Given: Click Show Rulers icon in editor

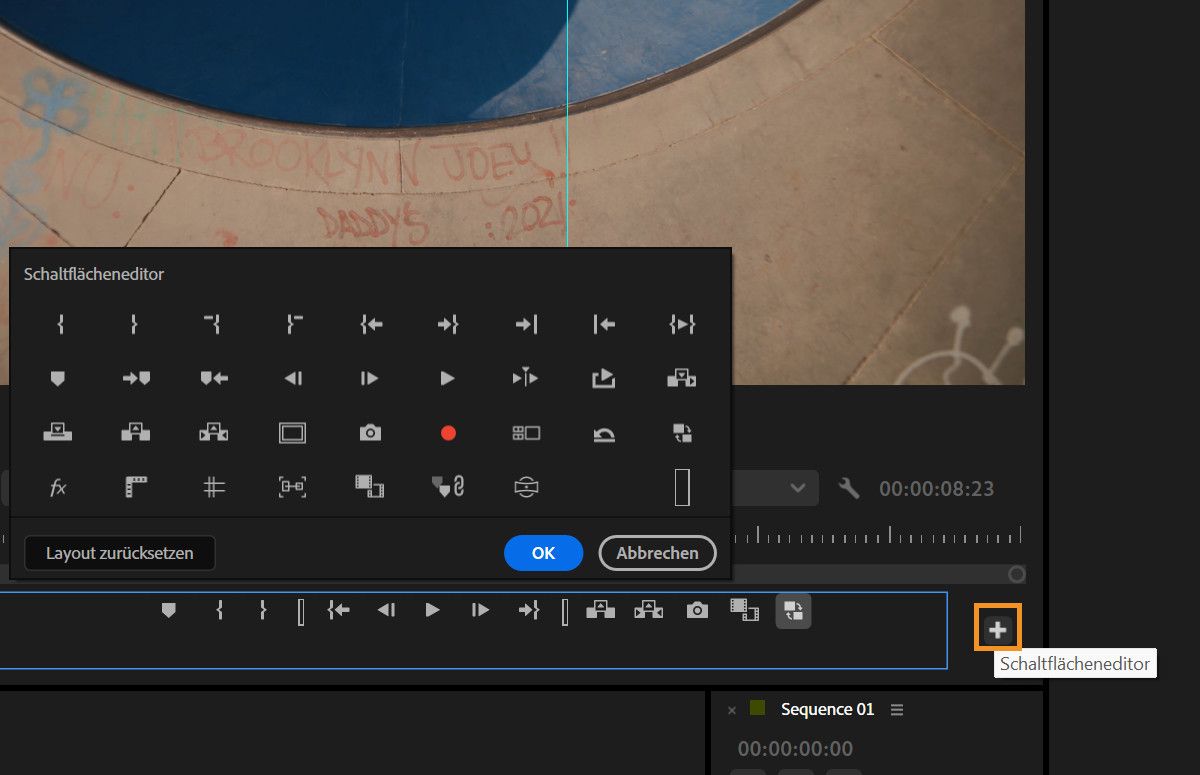Looking at the screenshot, I should [136, 487].
